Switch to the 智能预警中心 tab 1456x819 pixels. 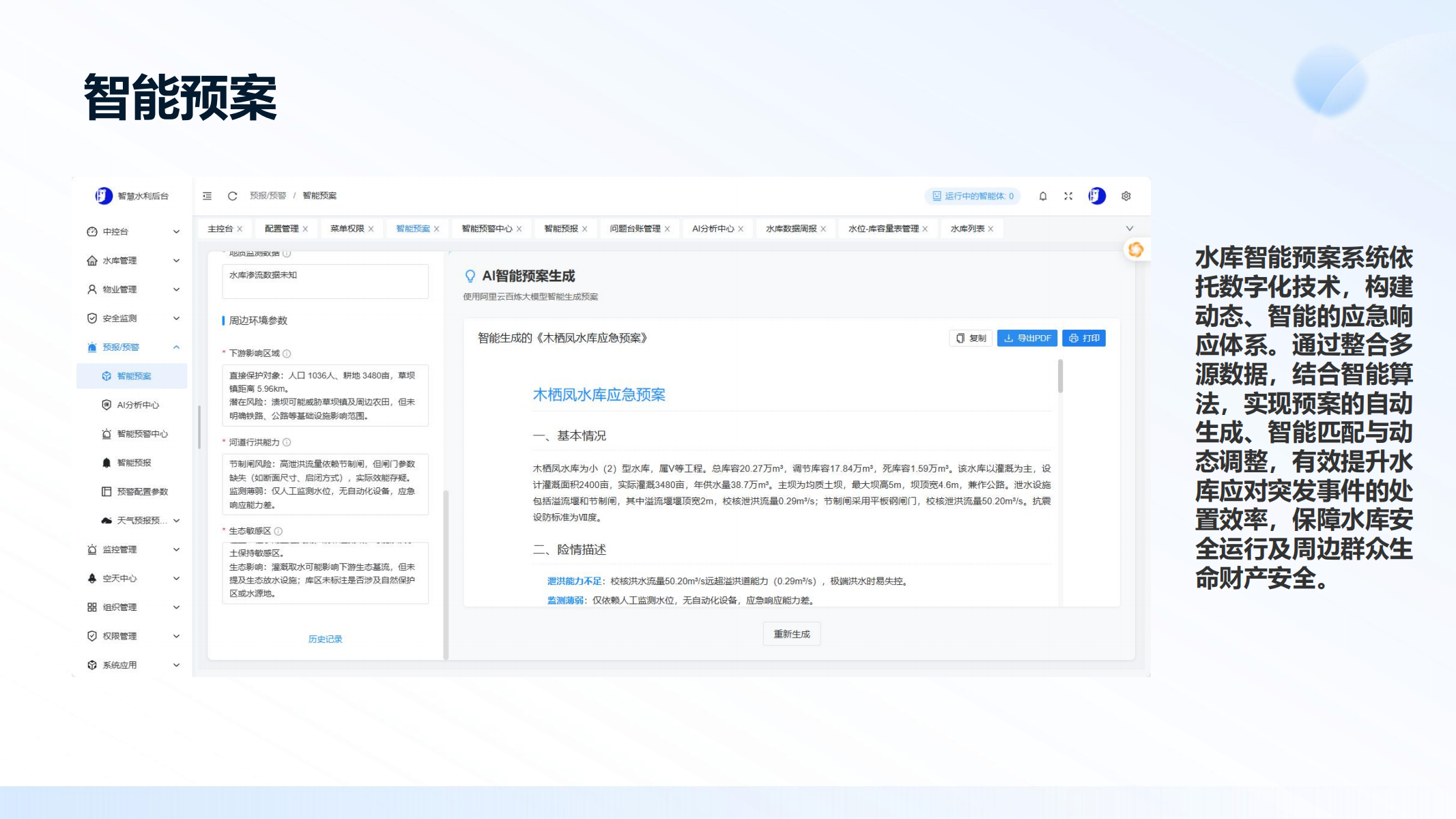pos(486,229)
